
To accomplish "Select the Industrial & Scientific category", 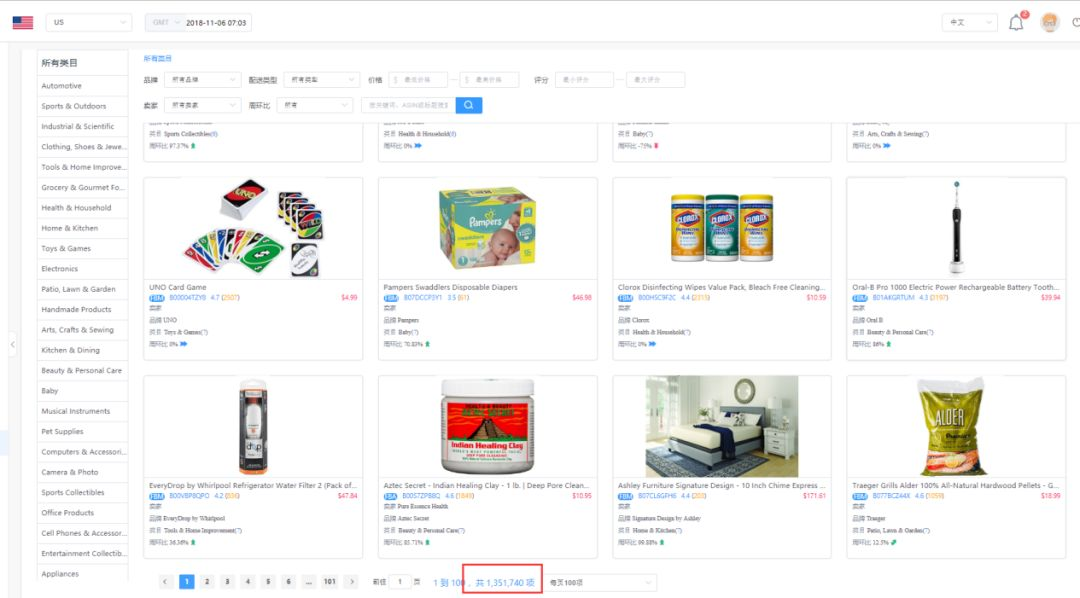I will [x=78, y=127].
